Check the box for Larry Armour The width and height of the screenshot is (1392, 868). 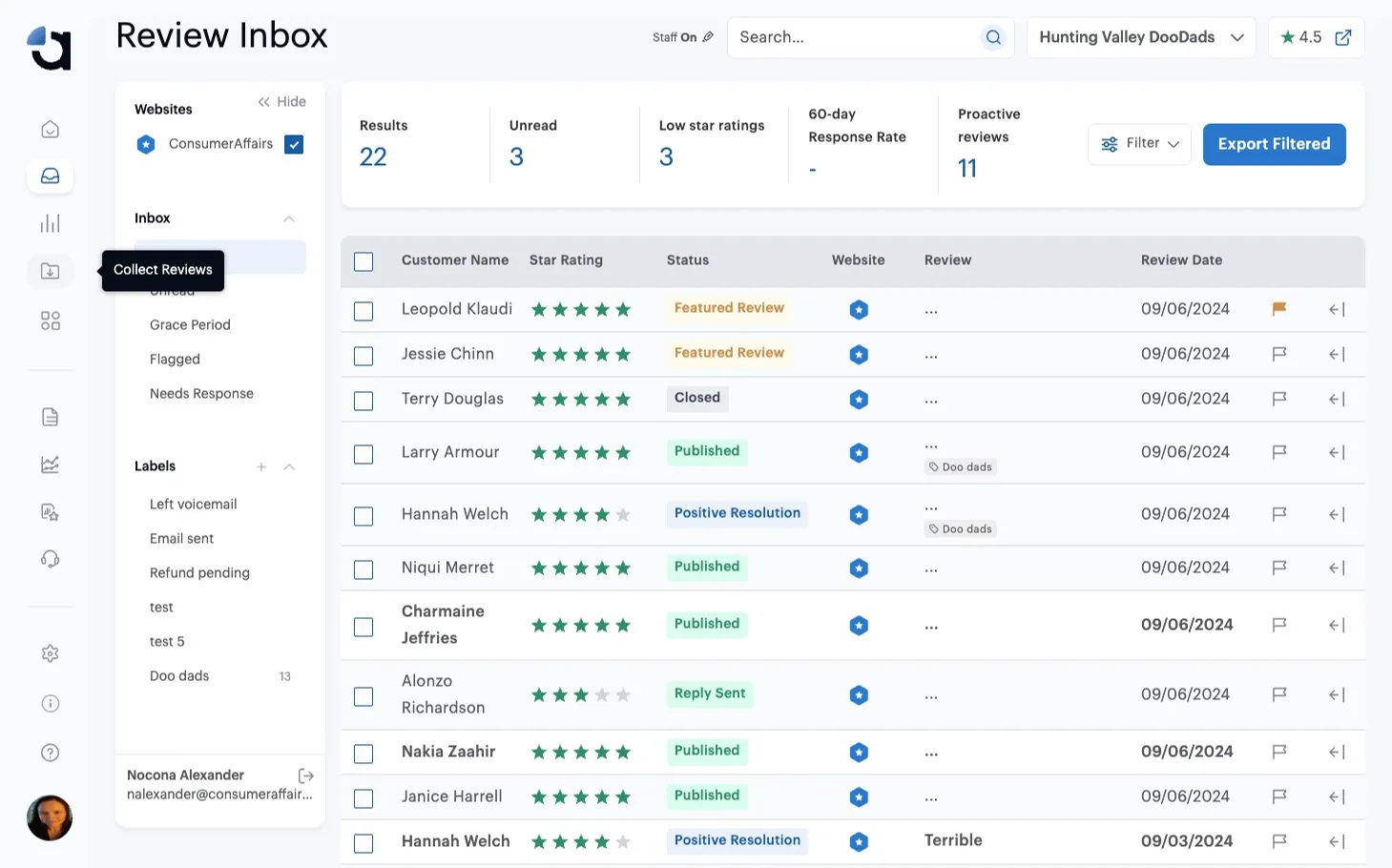(x=364, y=454)
